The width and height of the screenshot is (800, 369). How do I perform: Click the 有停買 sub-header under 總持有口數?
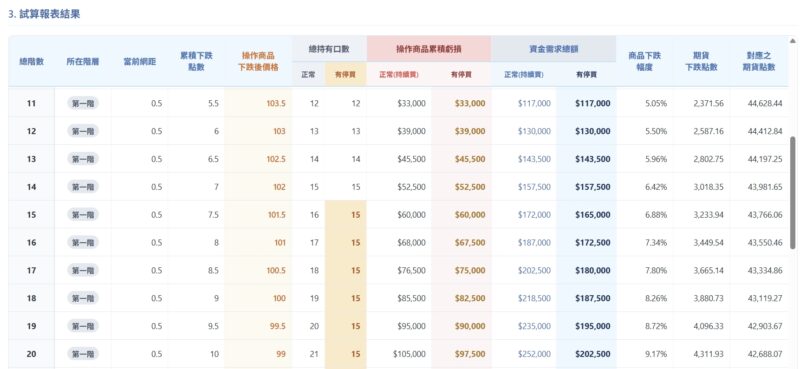click(x=345, y=75)
